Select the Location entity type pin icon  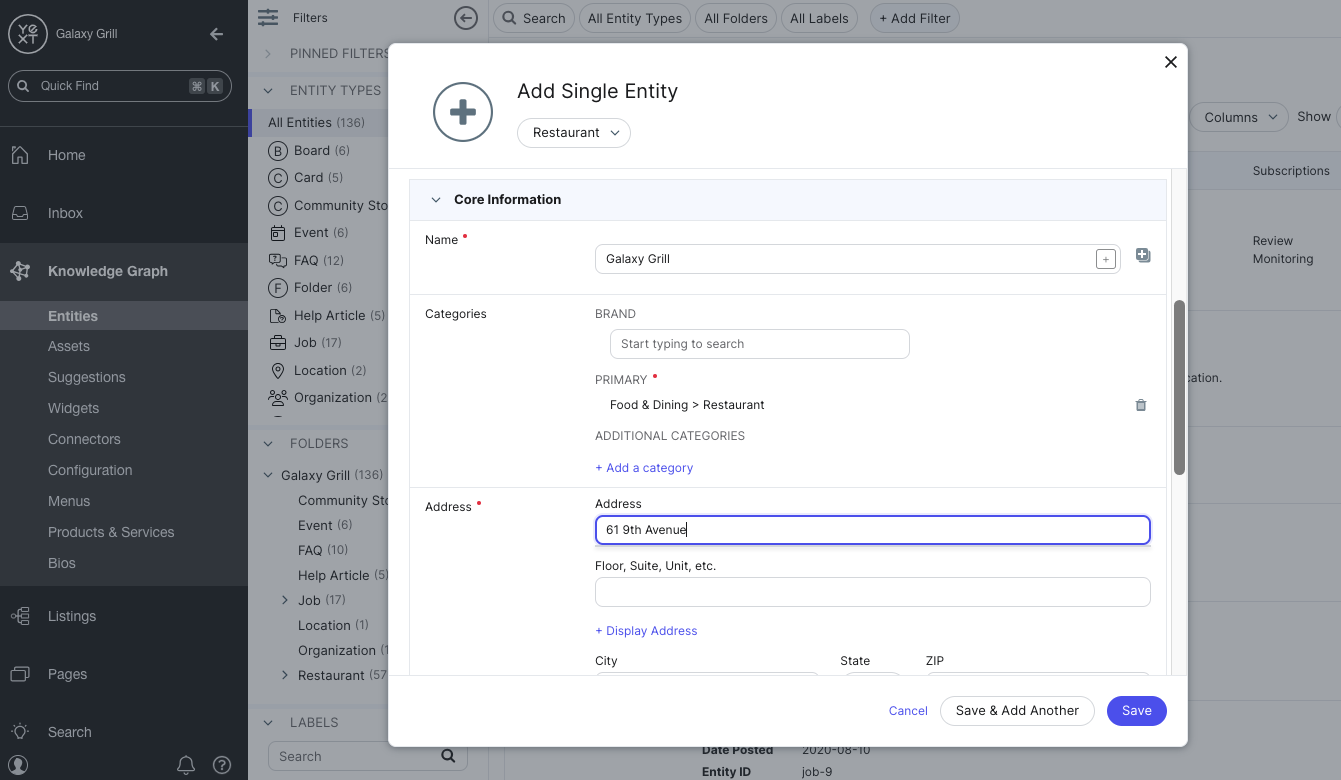pyautogui.click(x=278, y=370)
